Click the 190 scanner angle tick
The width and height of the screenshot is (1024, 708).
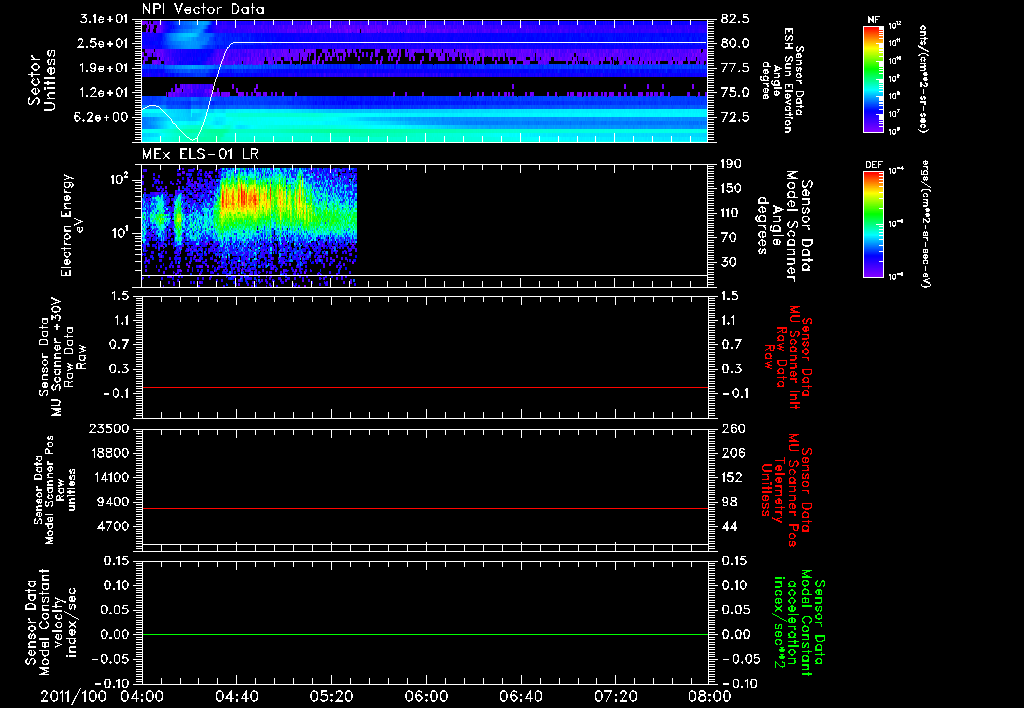click(x=732, y=164)
